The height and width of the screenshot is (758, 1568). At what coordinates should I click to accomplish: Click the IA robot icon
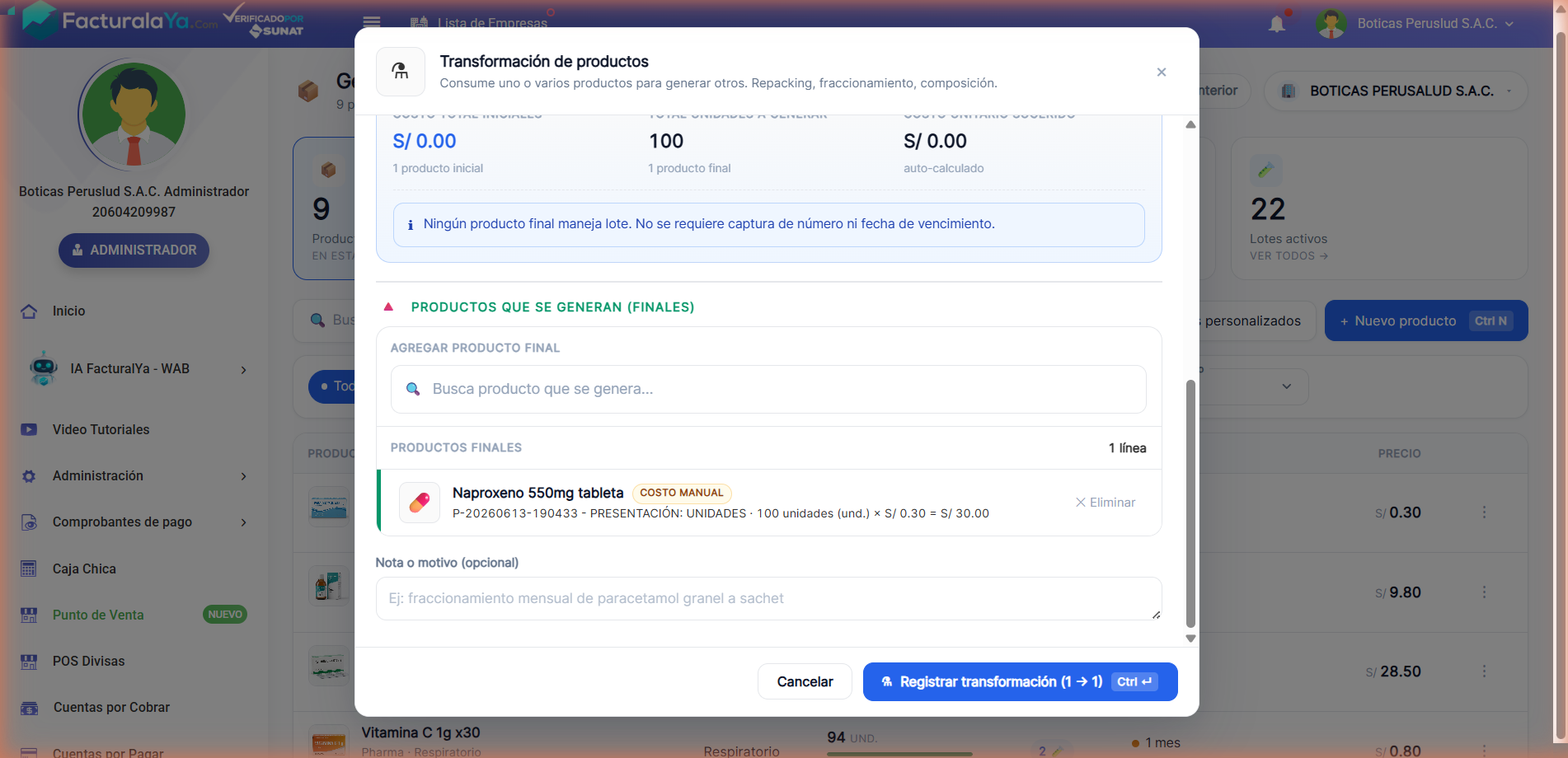click(x=43, y=368)
